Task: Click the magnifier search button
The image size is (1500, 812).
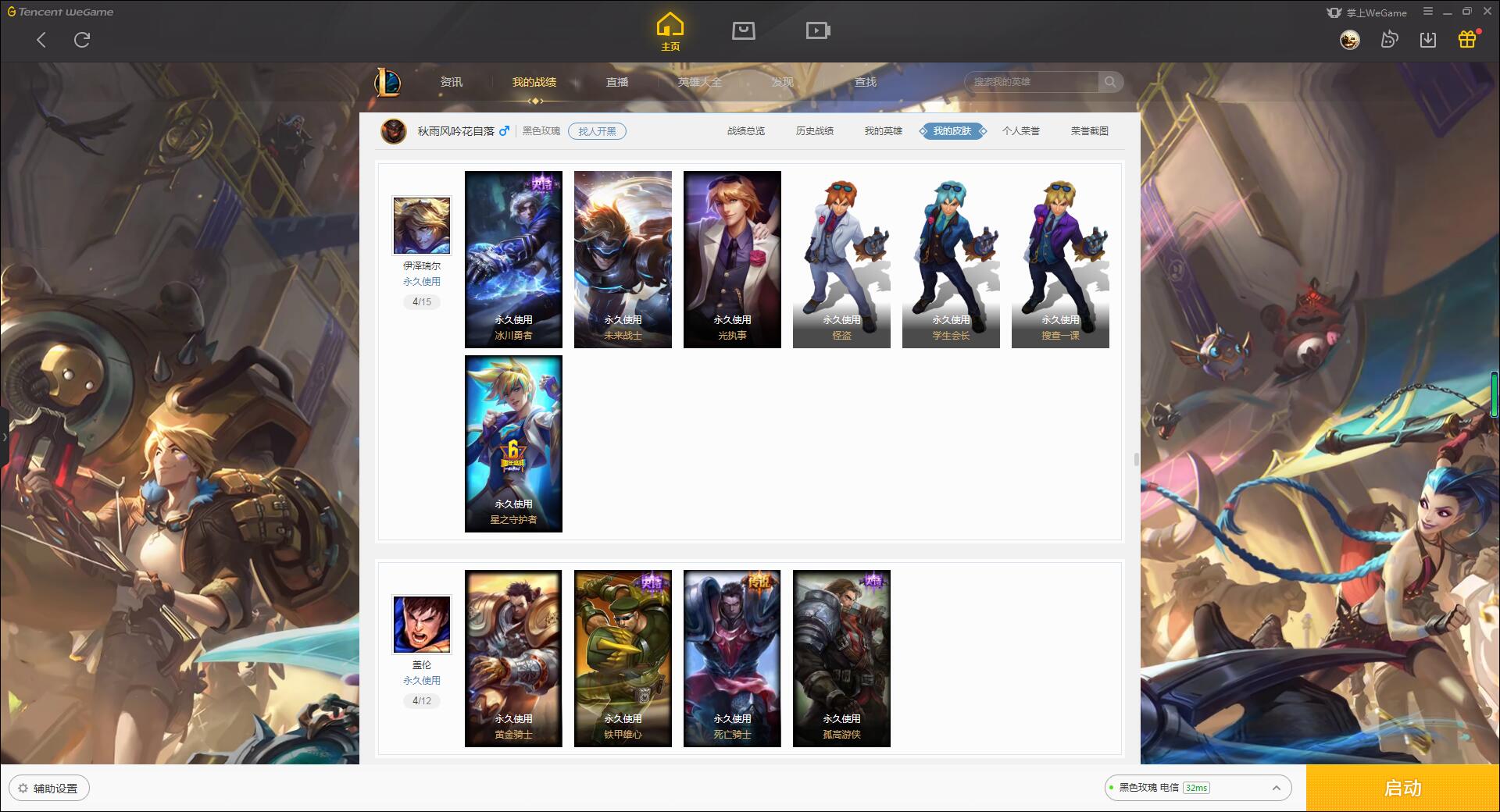Action: pos(1110,82)
